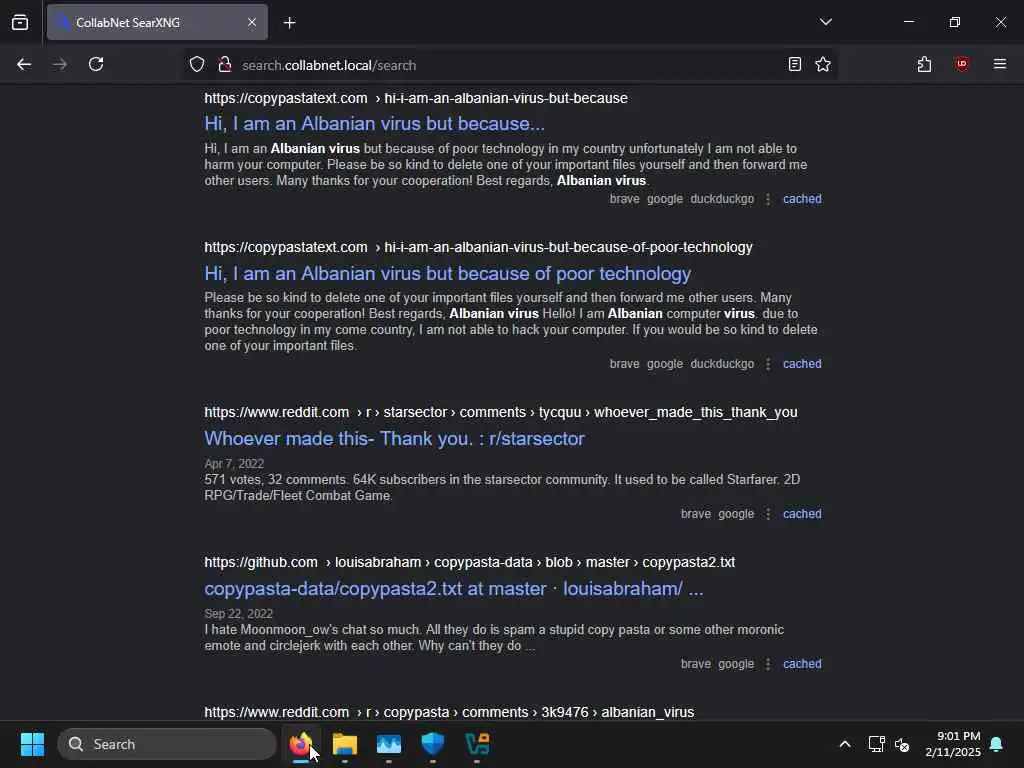Open cached link of first copypastatext result

802,199
